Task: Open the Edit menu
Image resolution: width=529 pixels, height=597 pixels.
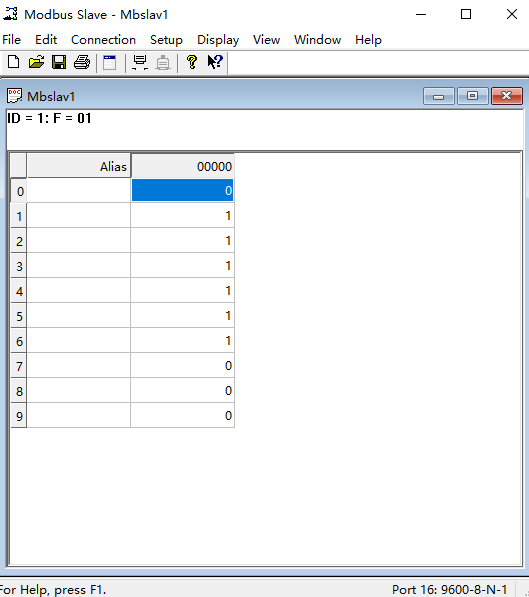Action: (x=46, y=40)
